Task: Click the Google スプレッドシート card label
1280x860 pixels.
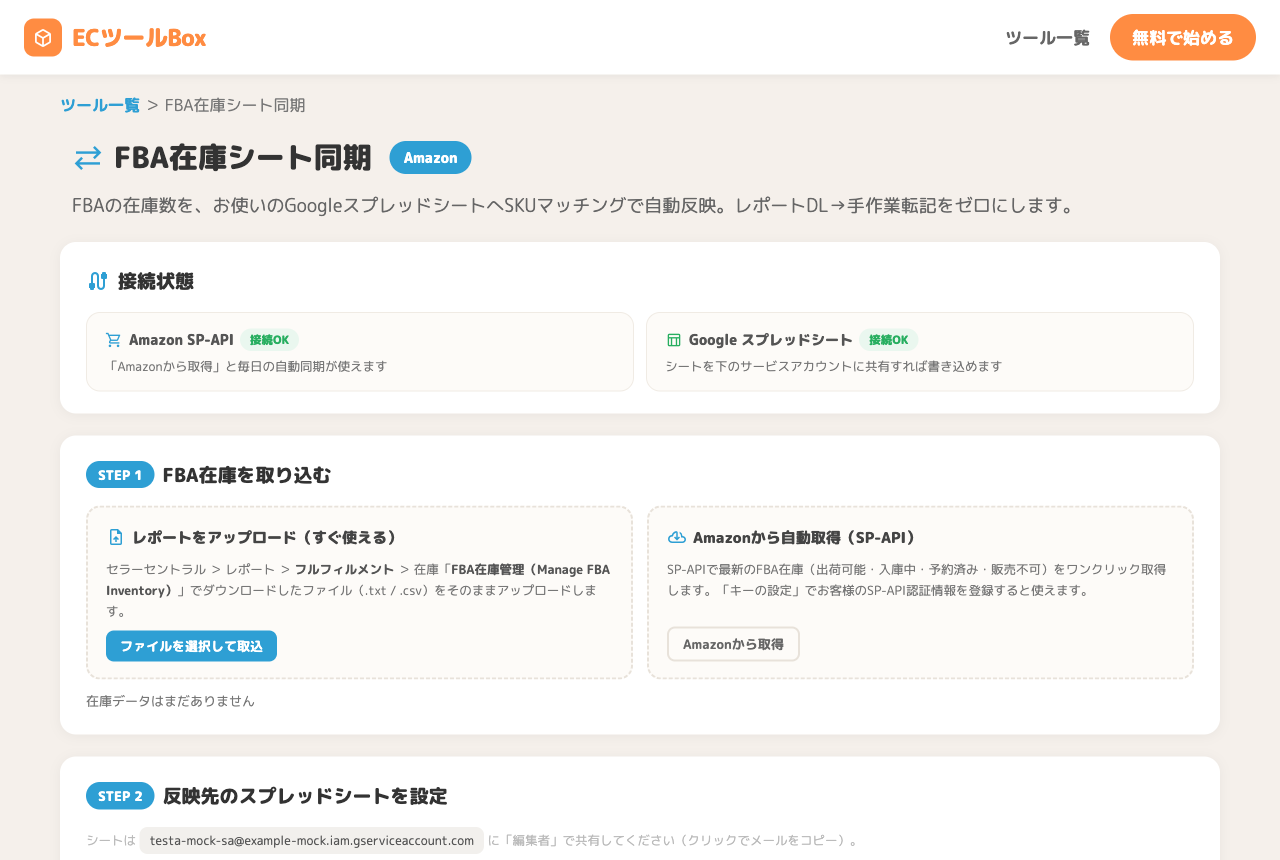Action: coord(771,340)
